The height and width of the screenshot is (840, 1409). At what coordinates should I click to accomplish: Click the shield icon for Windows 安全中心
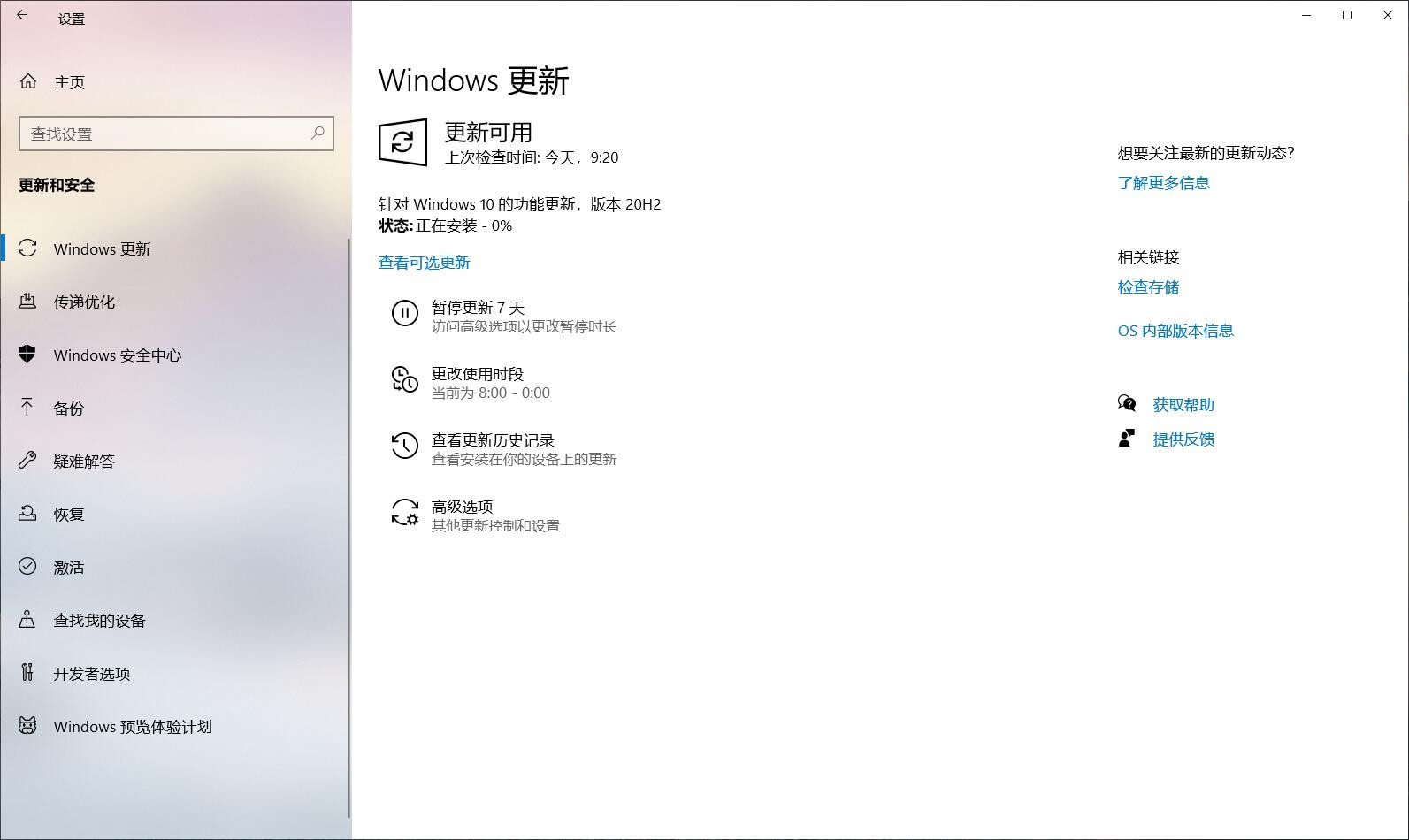[x=27, y=354]
